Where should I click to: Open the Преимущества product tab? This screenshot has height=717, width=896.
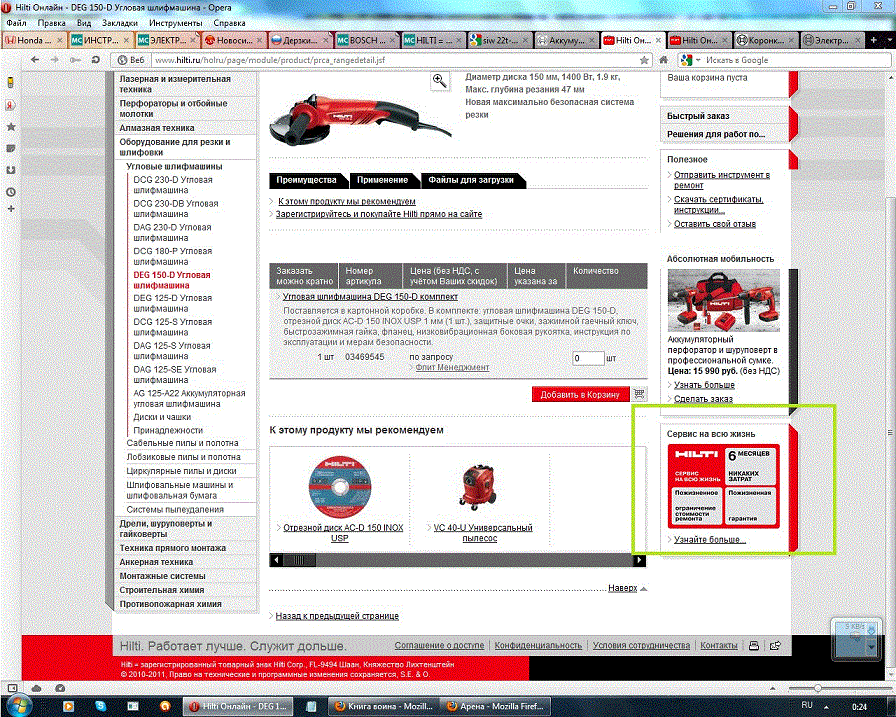(x=306, y=180)
